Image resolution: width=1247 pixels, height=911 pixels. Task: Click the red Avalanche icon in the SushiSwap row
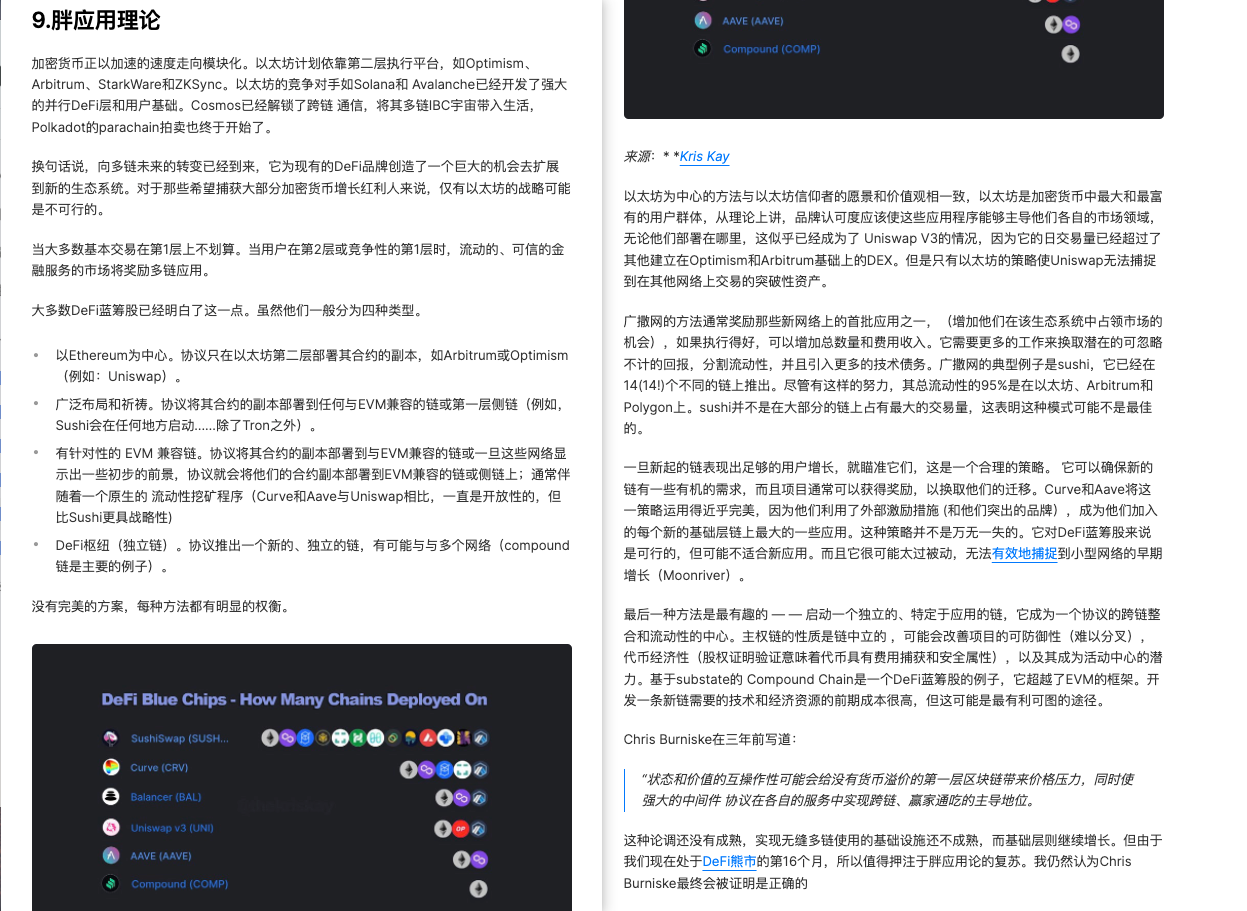point(428,738)
